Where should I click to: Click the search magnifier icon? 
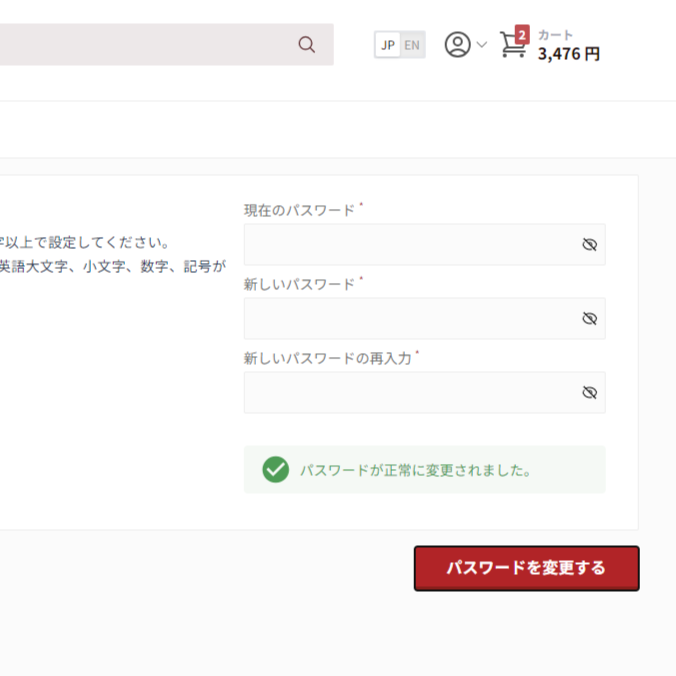click(307, 44)
